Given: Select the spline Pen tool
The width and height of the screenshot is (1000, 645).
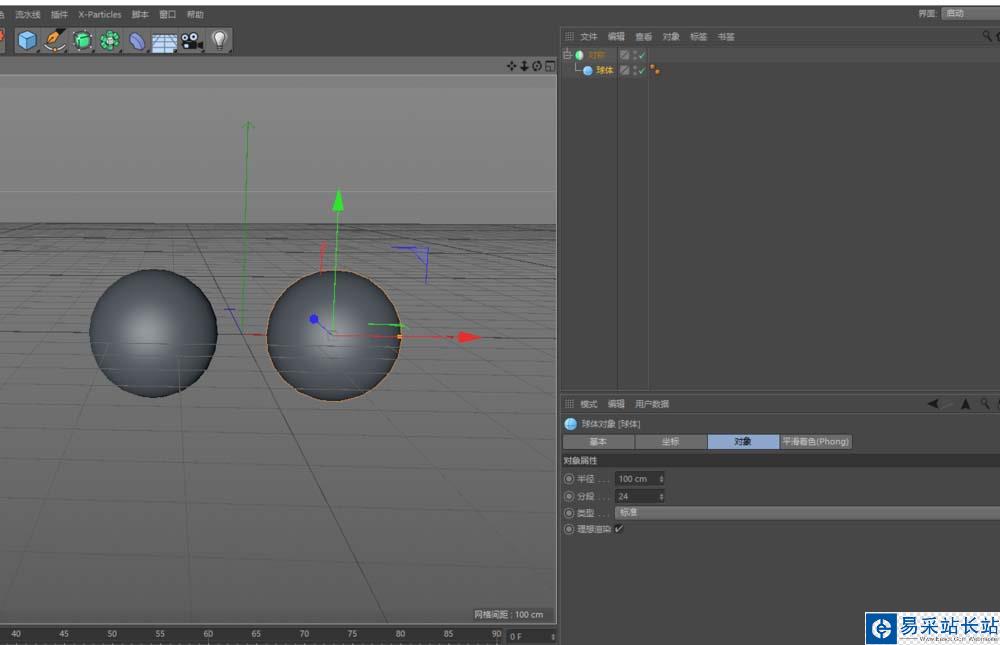Looking at the screenshot, I should click(x=55, y=41).
